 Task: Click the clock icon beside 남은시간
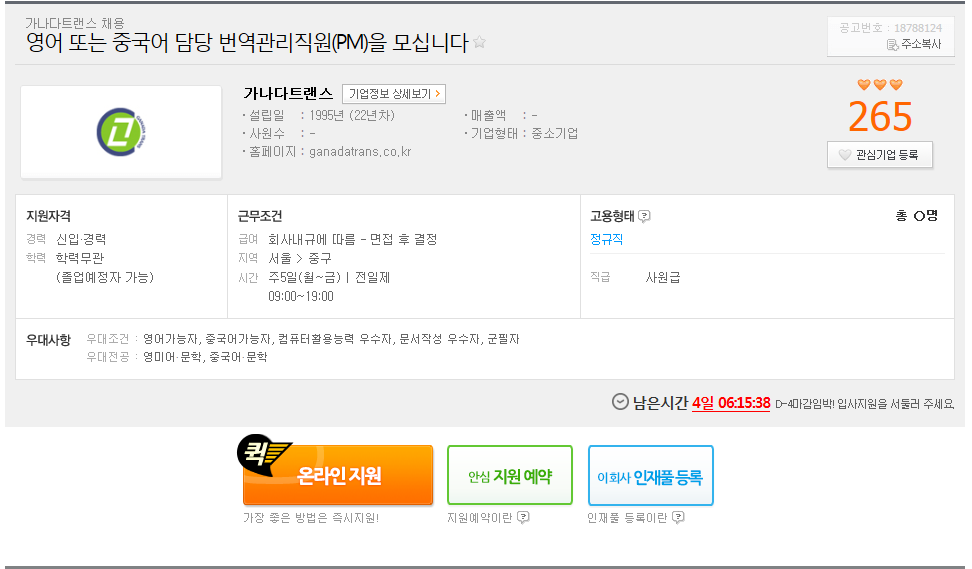[620, 402]
